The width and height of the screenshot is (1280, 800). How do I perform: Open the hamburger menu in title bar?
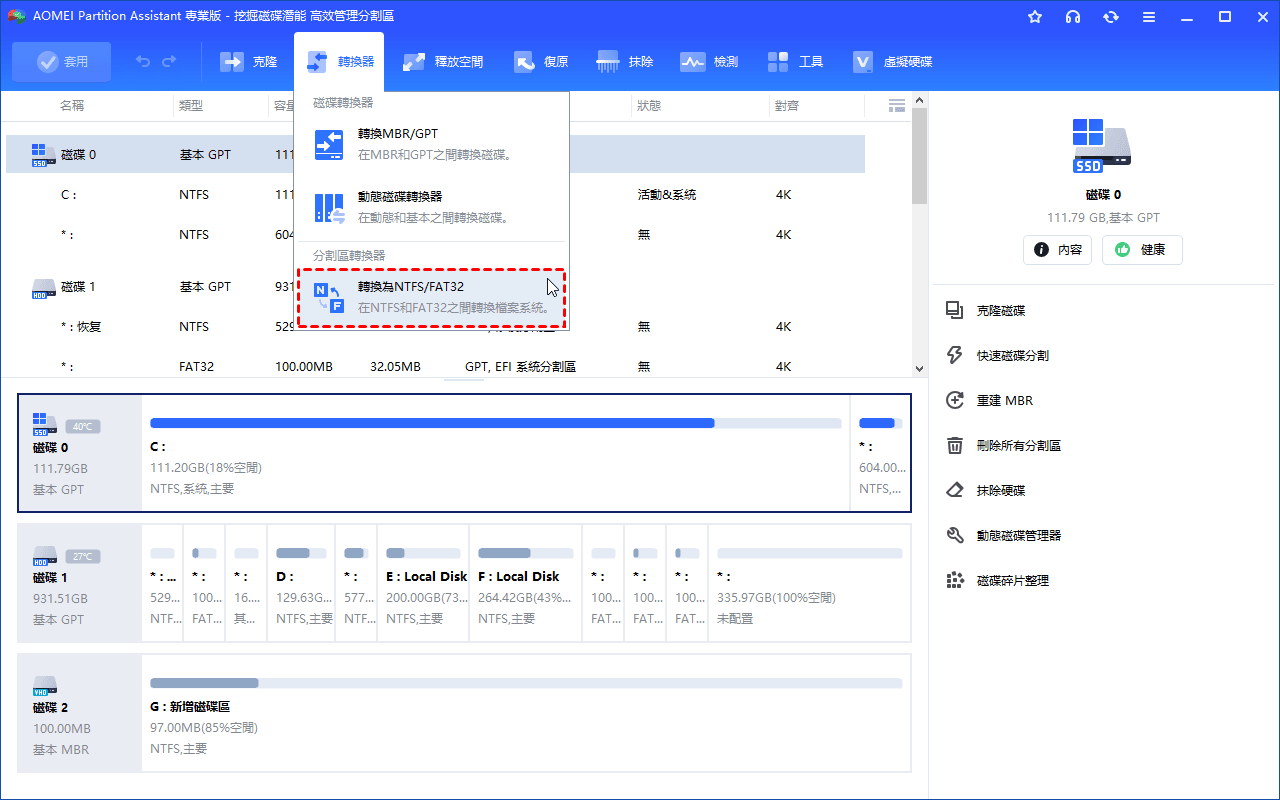(x=1148, y=17)
